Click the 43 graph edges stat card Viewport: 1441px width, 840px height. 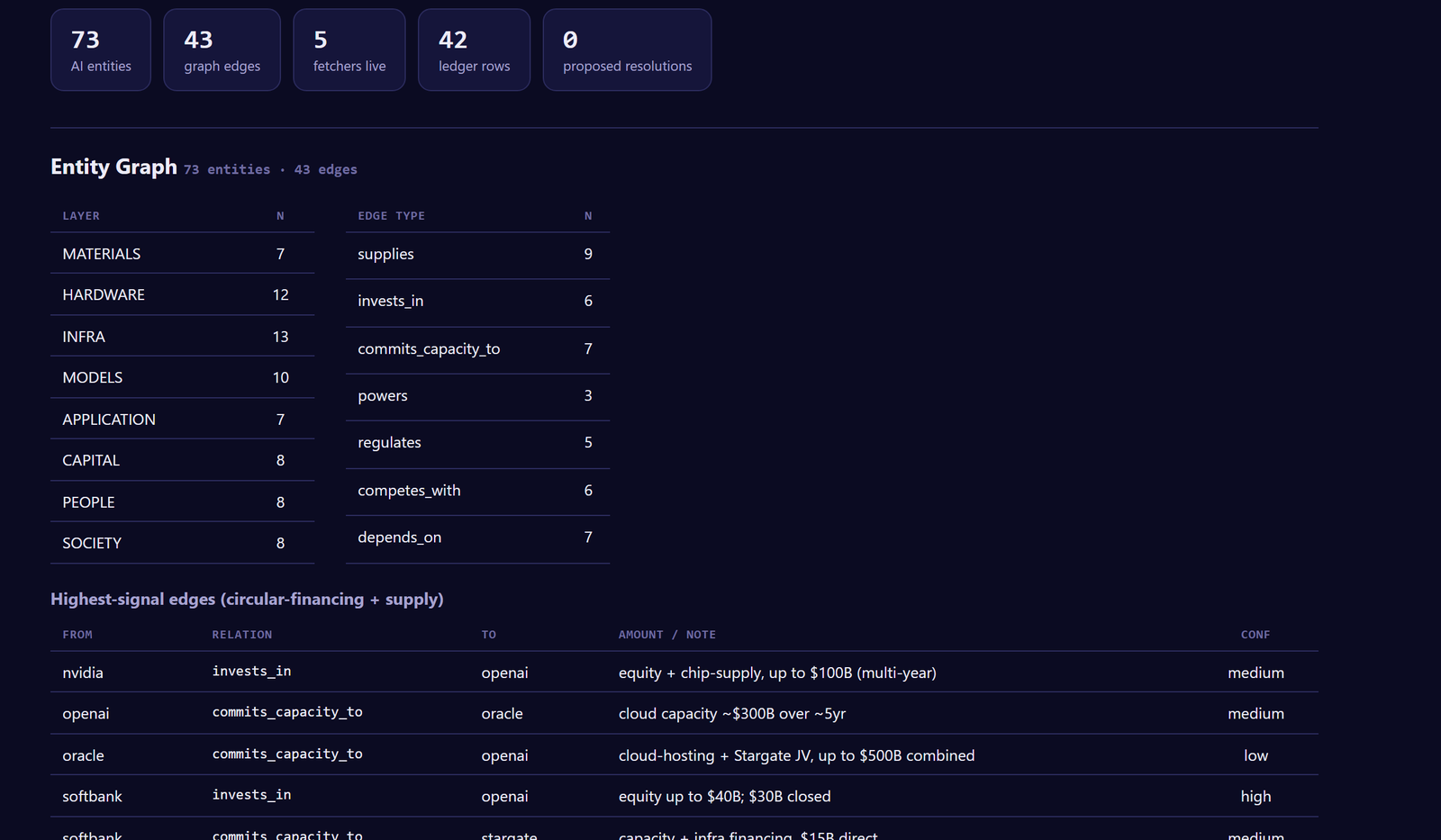pyautogui.click(x=222, y=50)
